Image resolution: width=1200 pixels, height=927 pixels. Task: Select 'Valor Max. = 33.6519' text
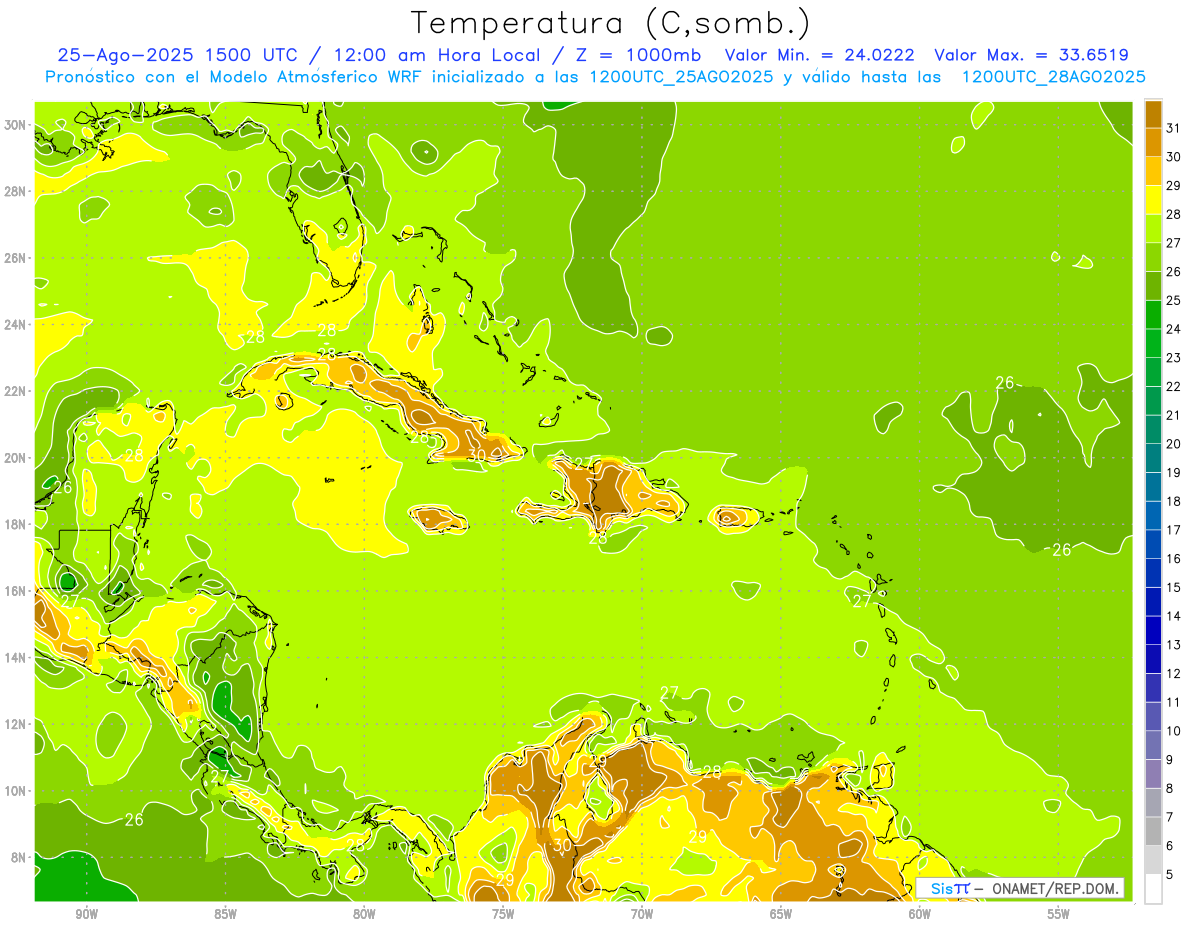click(1031, 55)
